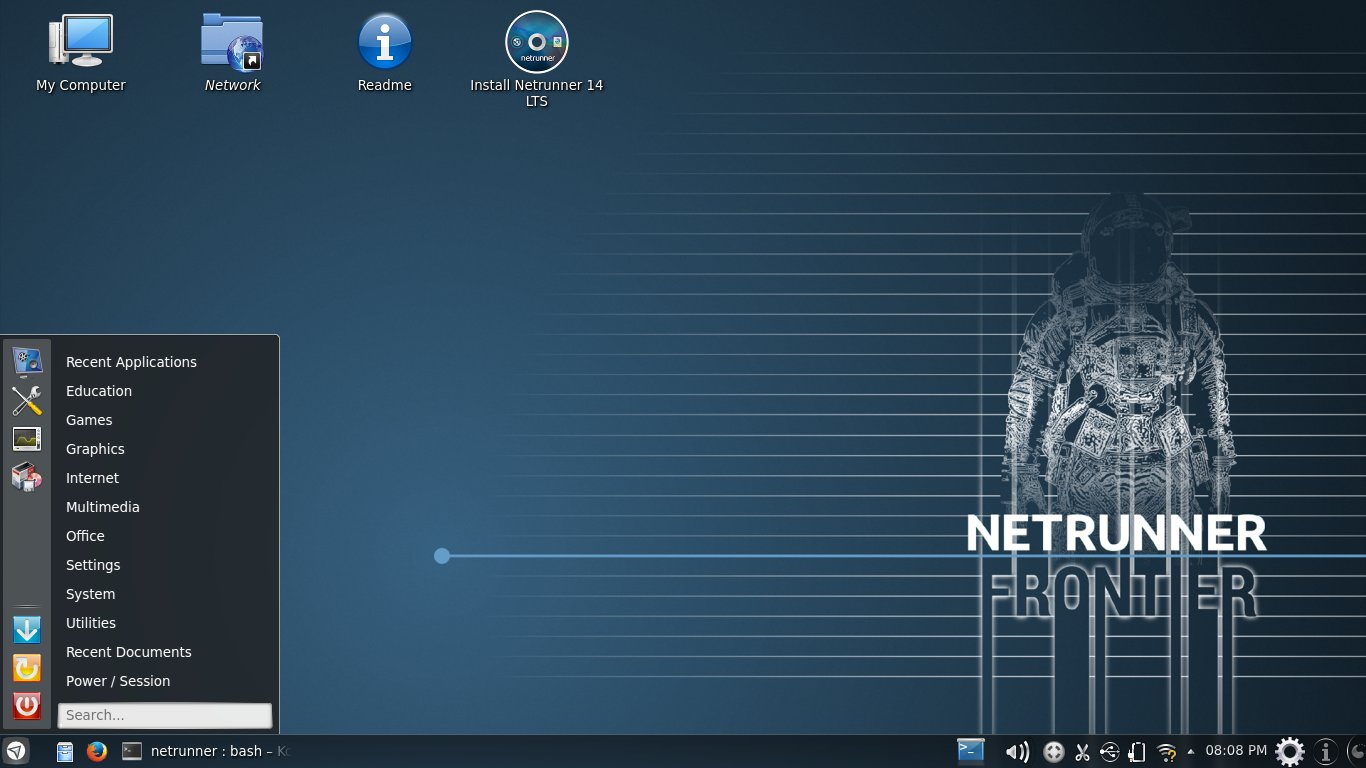Open the clipboard scissors tray icon
1366x768 pixels.
tap(1082, 752)
